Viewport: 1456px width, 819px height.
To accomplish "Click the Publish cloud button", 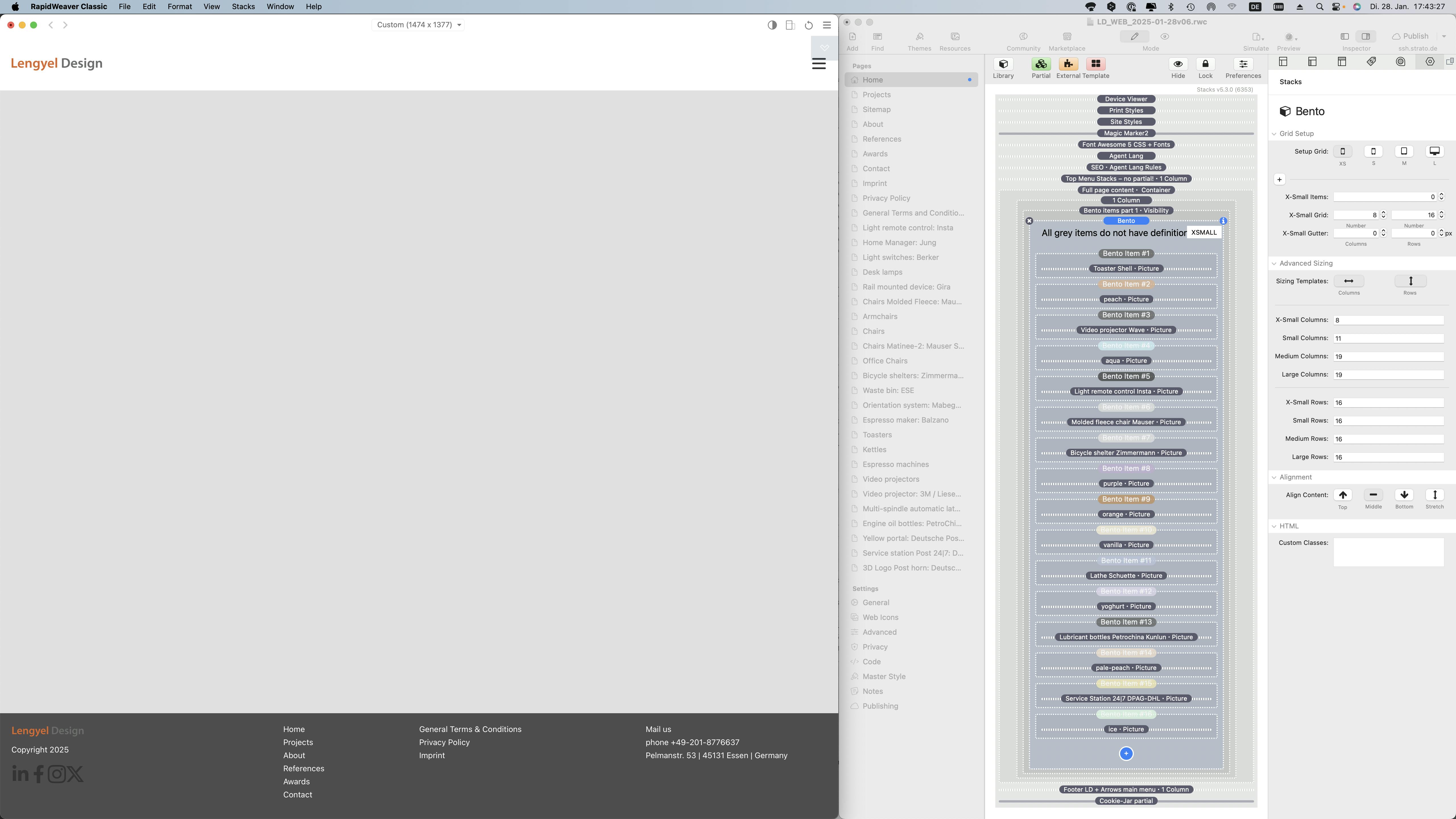I will click(x=1410, y=36).
